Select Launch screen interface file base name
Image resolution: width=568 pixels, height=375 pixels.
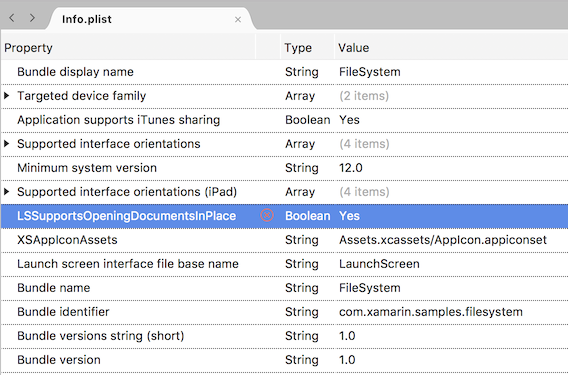click(x=128, y=264)
